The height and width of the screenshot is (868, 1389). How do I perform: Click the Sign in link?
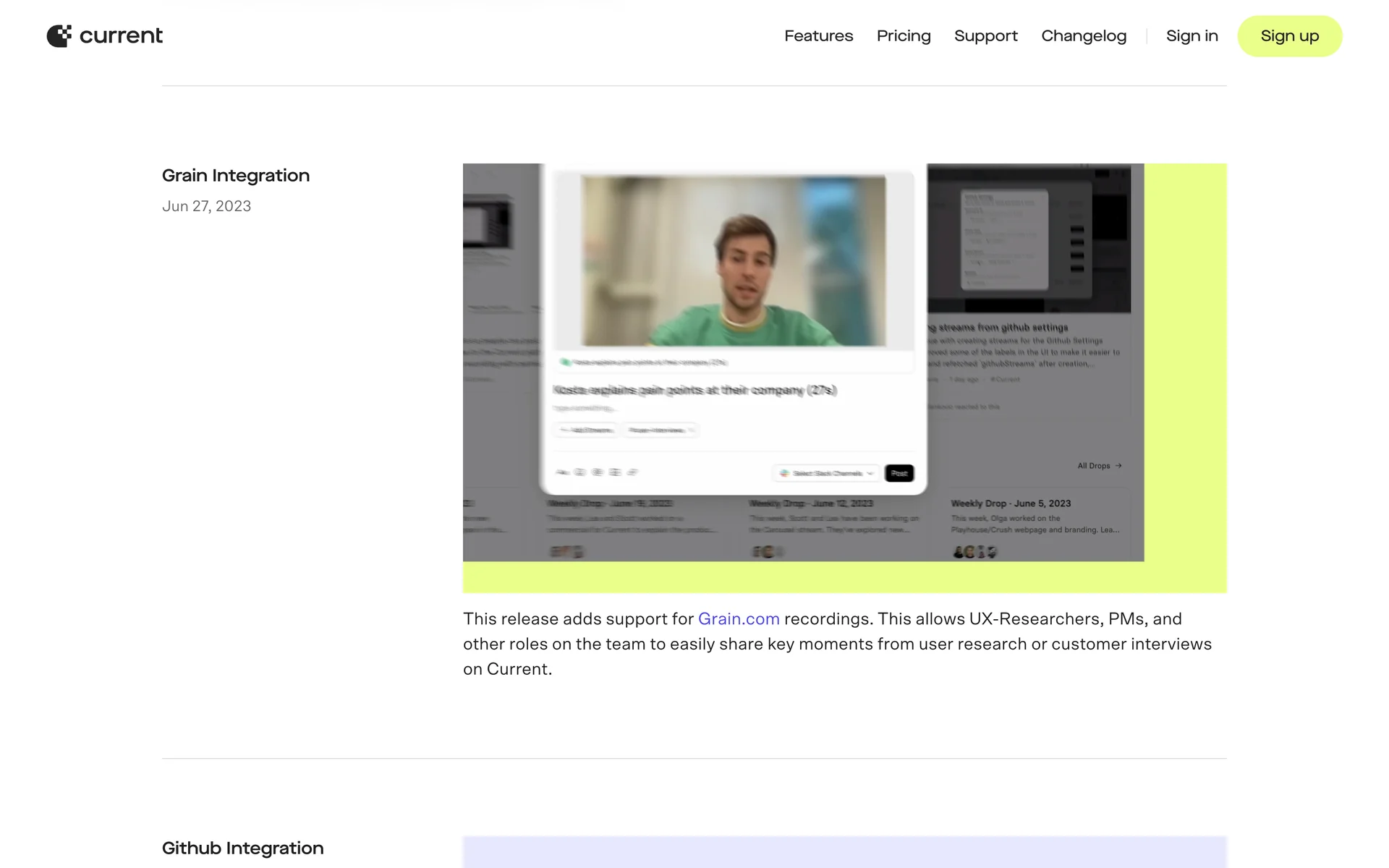coord(1192,36)
